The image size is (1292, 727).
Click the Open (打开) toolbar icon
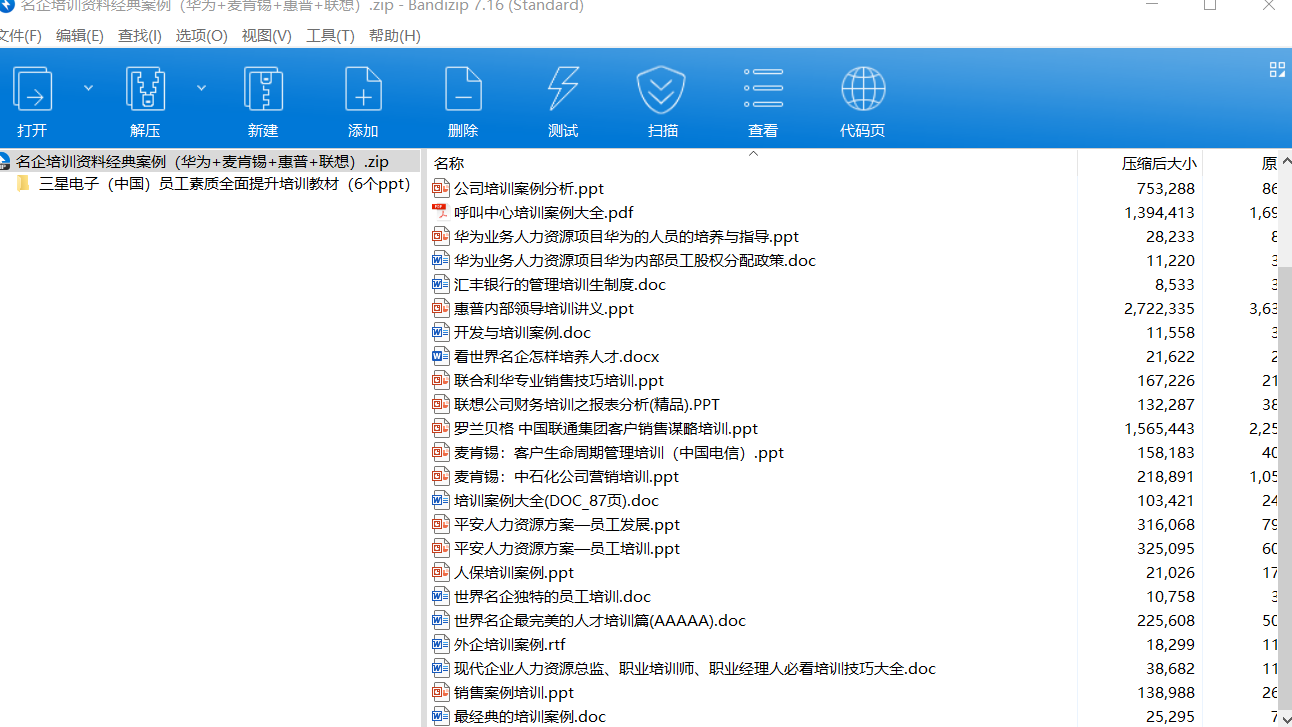(x=32, y=89)
